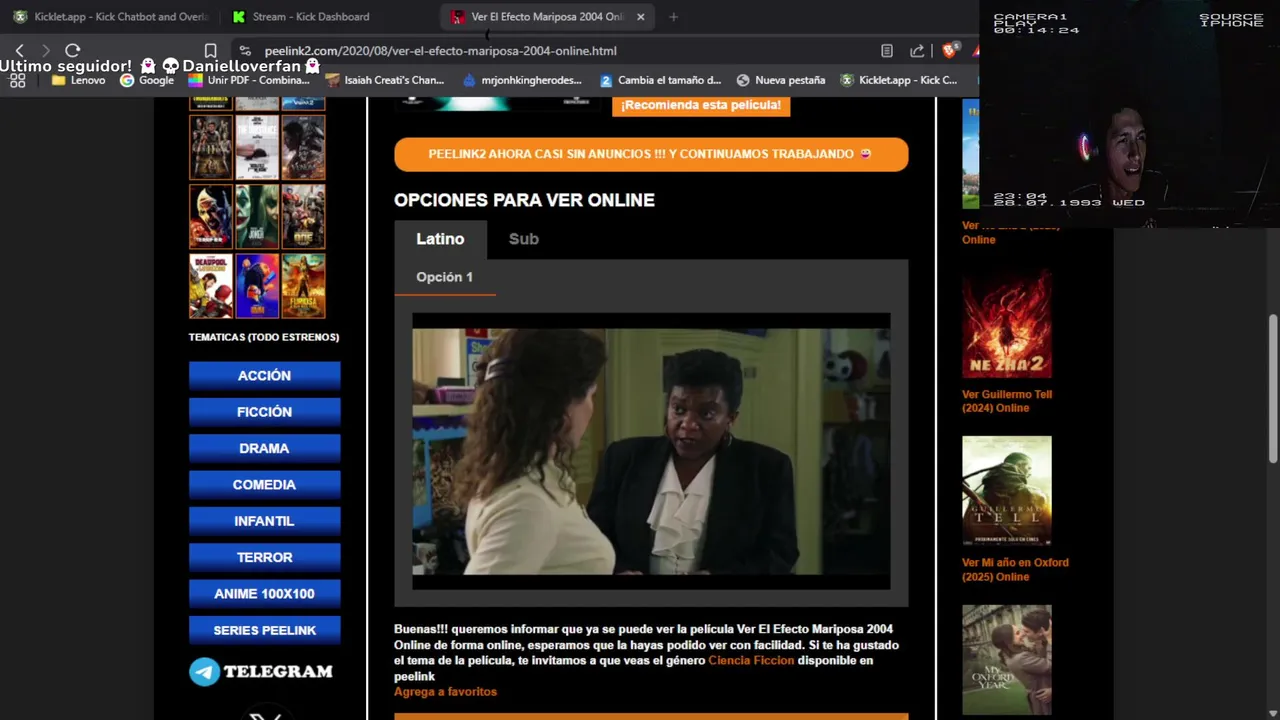Select the Sub language tab
The height and width of the screenshot is (720, 1280).
coord(523,239)
